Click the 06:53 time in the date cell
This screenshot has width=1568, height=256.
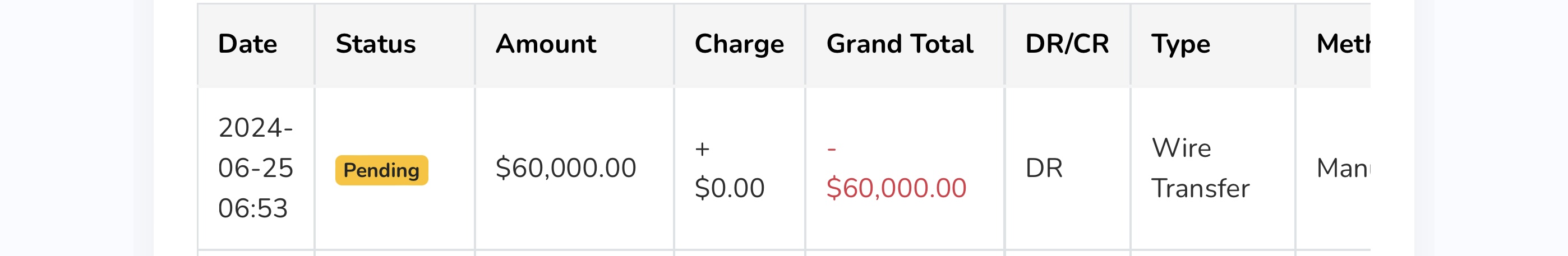(252, 208)
